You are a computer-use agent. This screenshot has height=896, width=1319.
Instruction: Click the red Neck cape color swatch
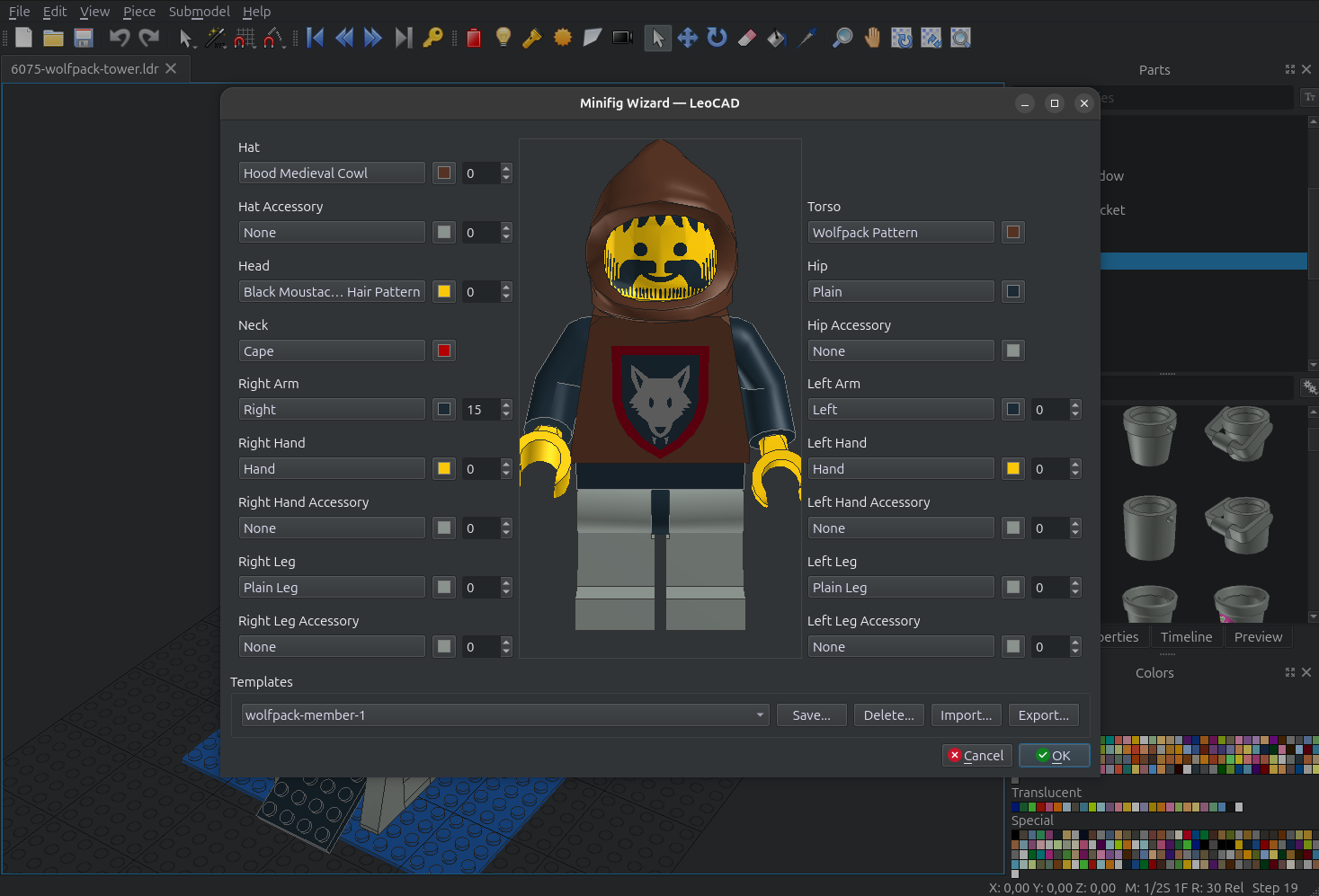pyautogui.click(x=444, y=350)
